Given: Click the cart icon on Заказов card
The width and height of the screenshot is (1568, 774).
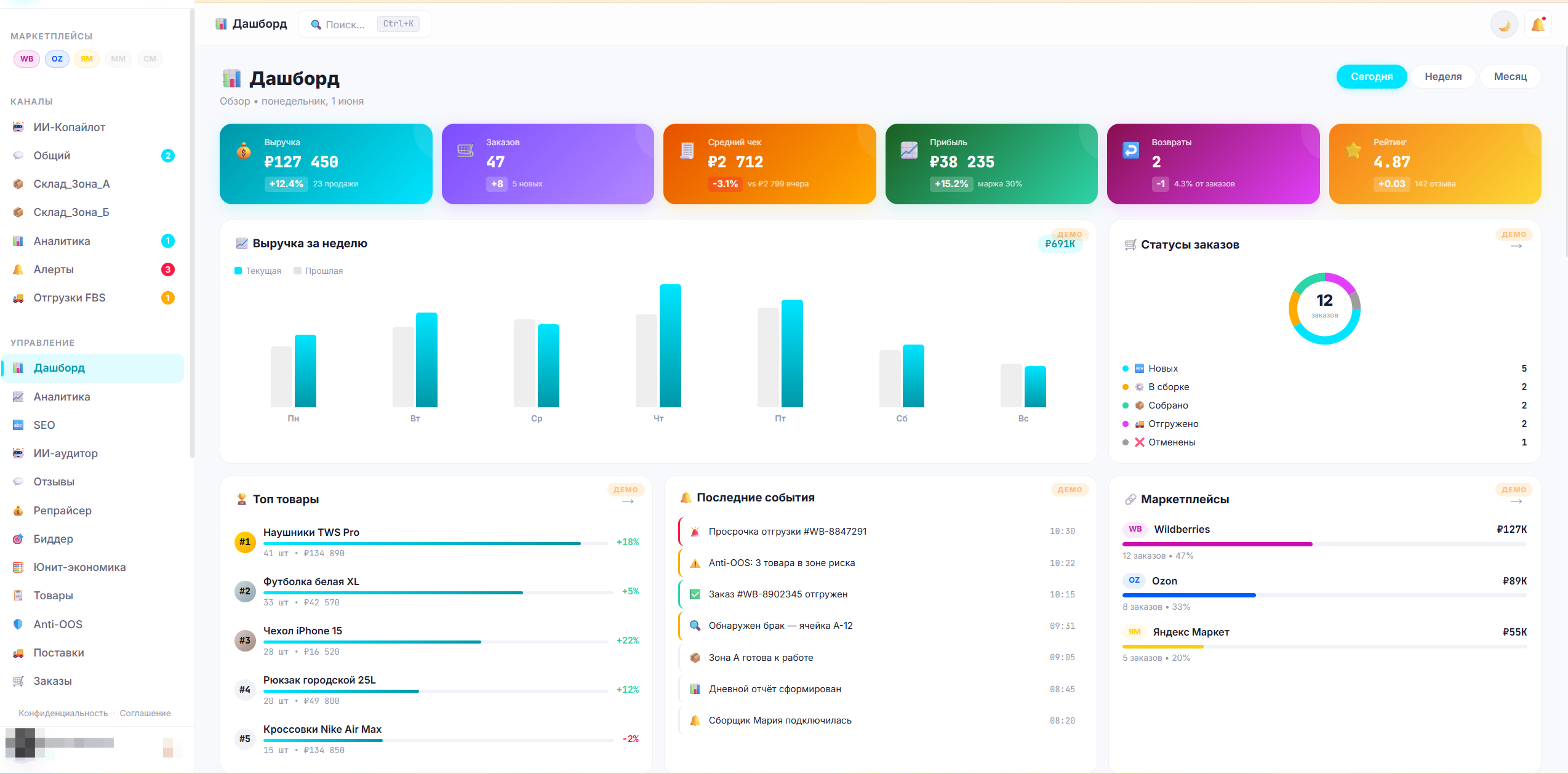Looking at the screenshot, I should tap(465, 150).
